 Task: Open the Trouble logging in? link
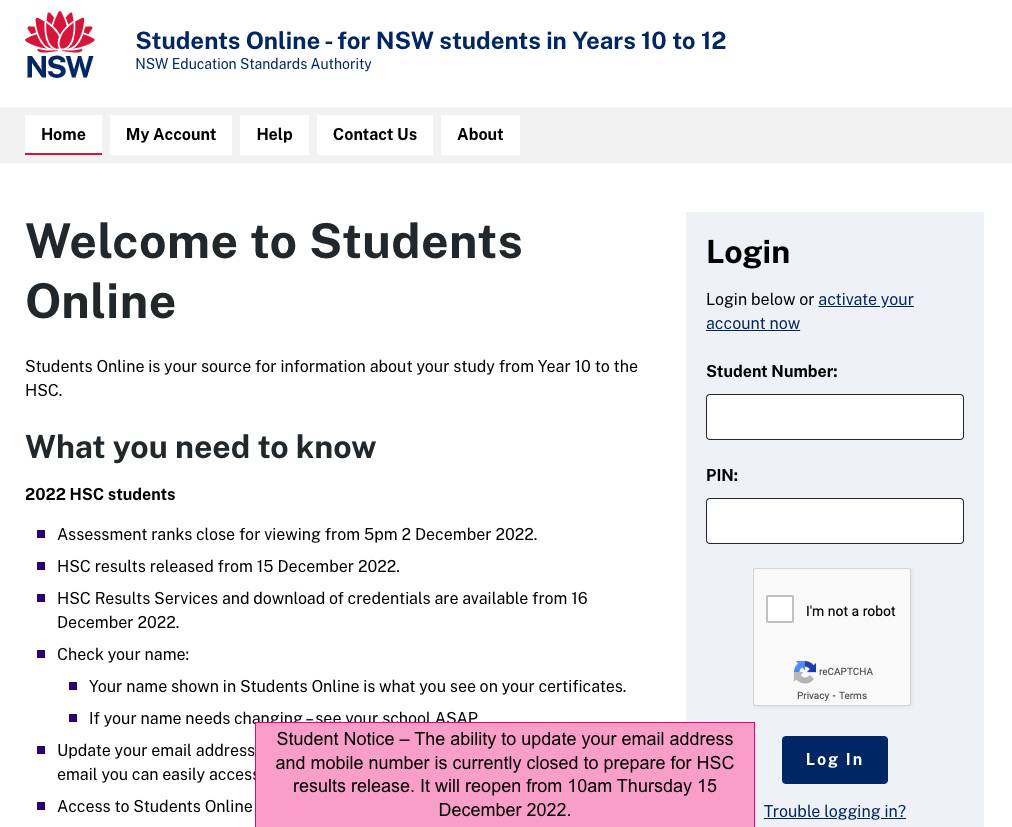835,811
